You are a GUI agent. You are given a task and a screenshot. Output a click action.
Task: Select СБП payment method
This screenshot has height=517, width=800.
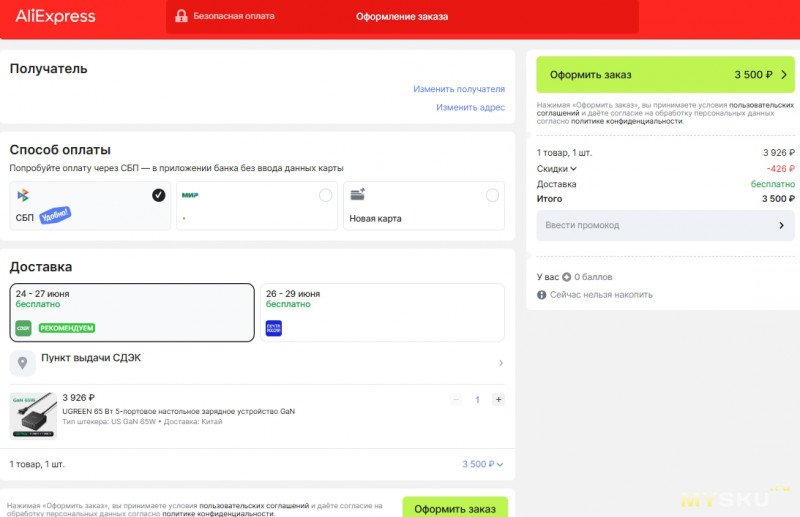click(x=90, y=206)
